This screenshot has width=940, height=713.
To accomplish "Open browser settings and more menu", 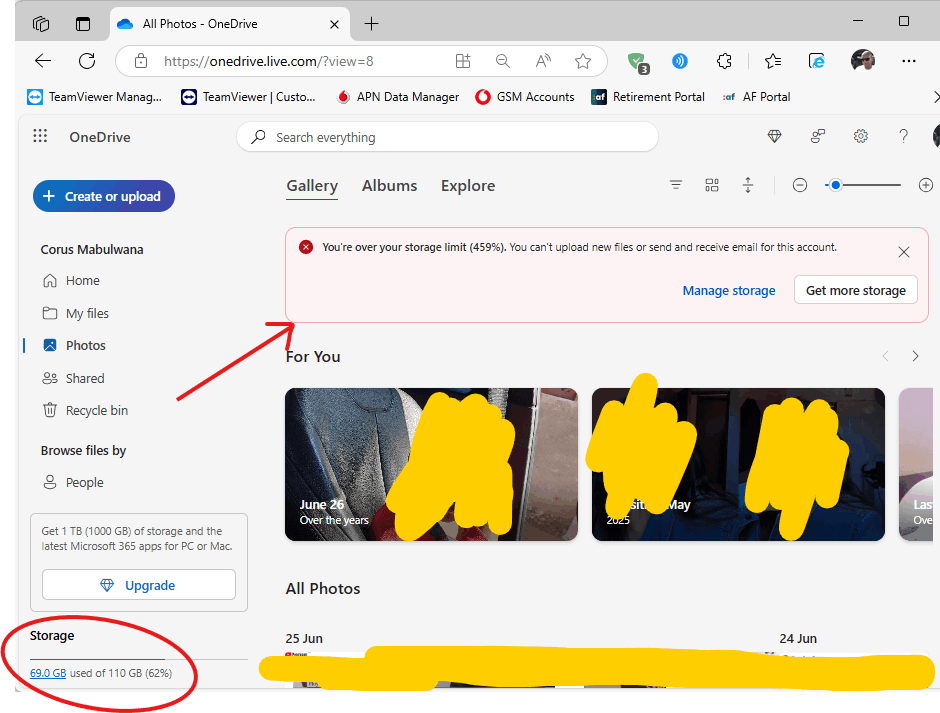I will coord(909,61).
